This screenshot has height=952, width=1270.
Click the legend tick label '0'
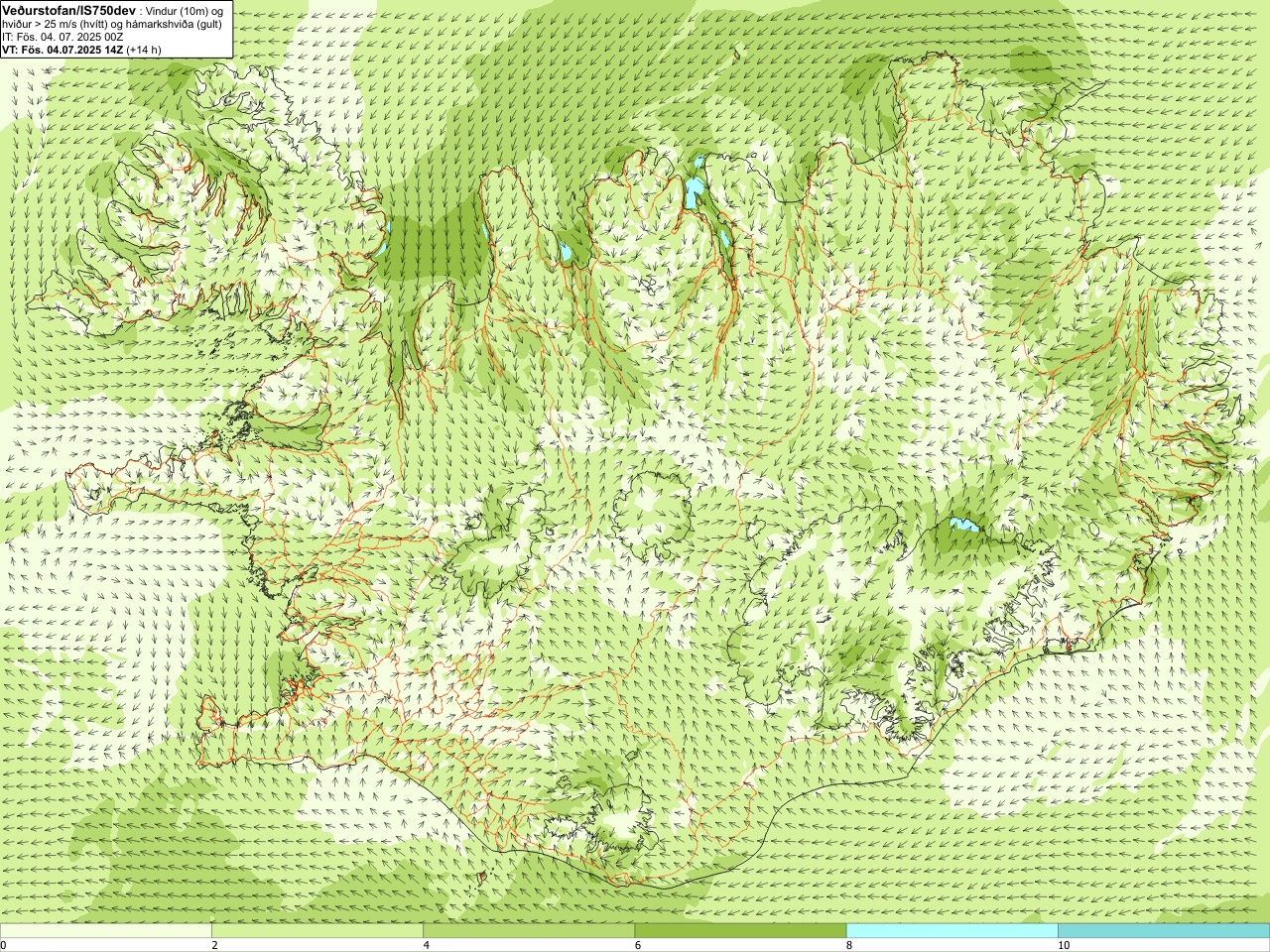(x=4, y=945)
